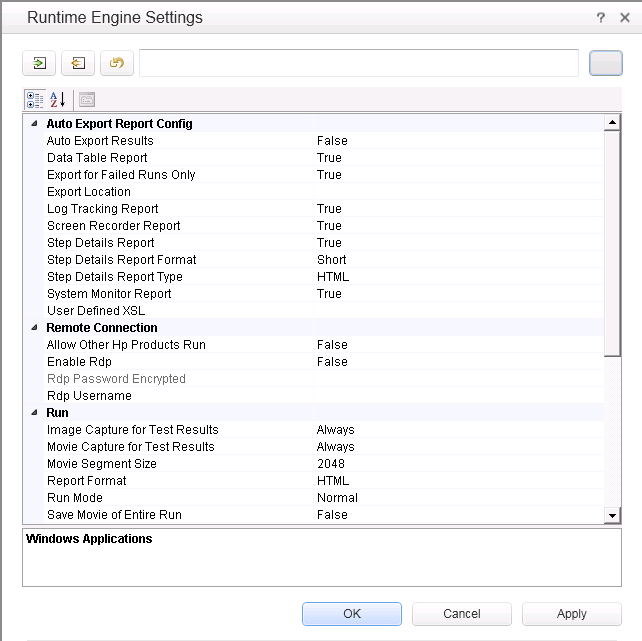Image resolution: width=642 pixels, height=641 pixels.
Task: Click Apply to save settings
Action: (571, 614)
